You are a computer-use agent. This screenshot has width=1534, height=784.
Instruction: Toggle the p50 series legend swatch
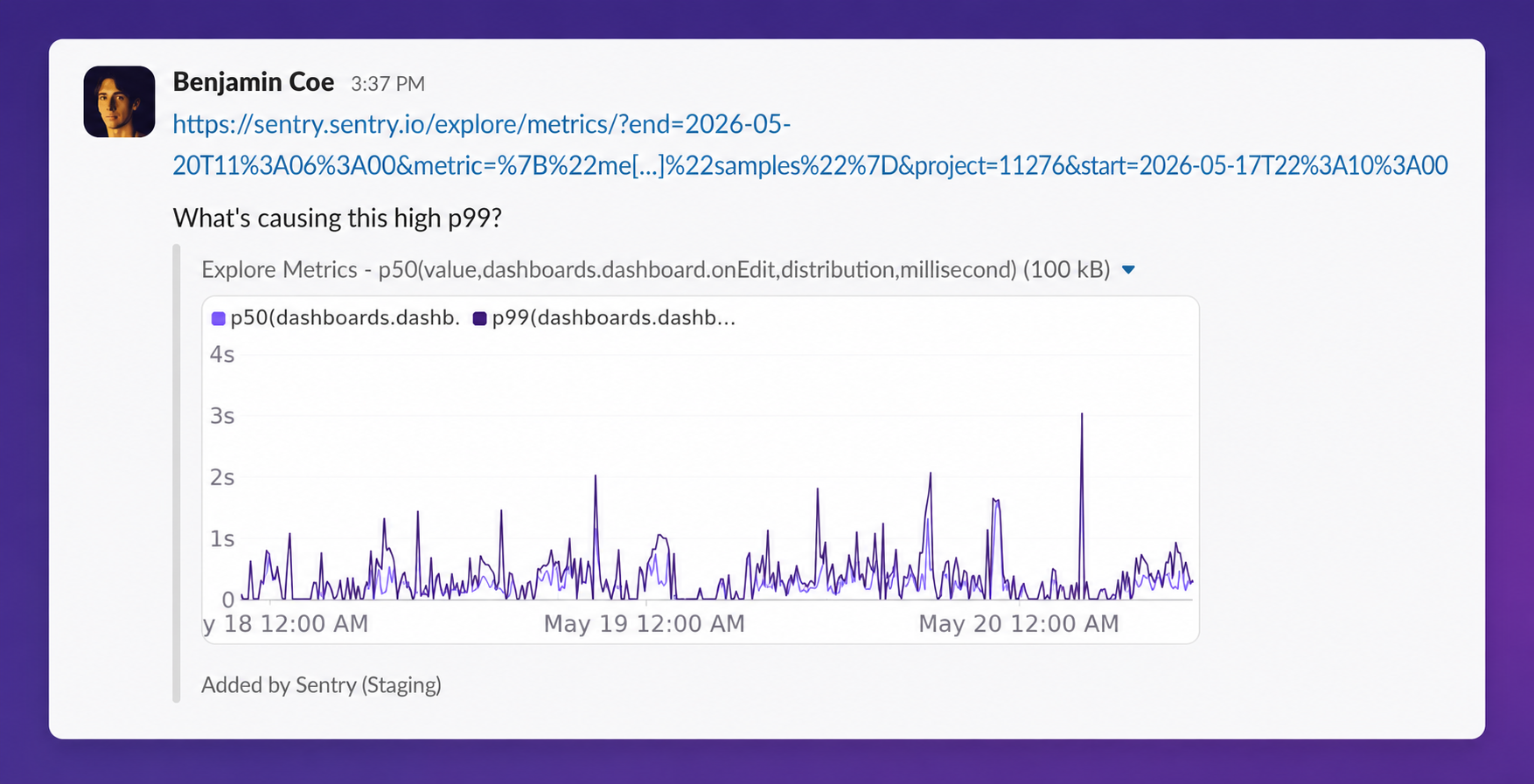click(219, 319)
